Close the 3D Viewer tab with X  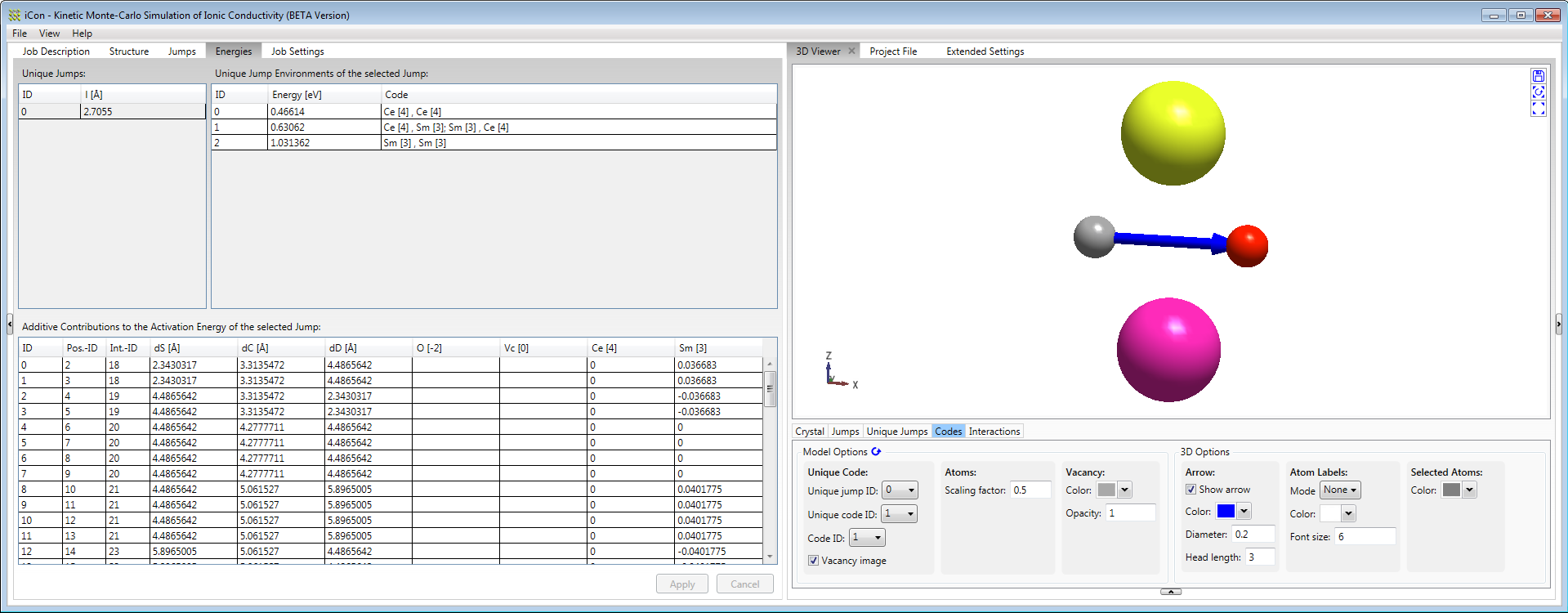coord(851,51)
